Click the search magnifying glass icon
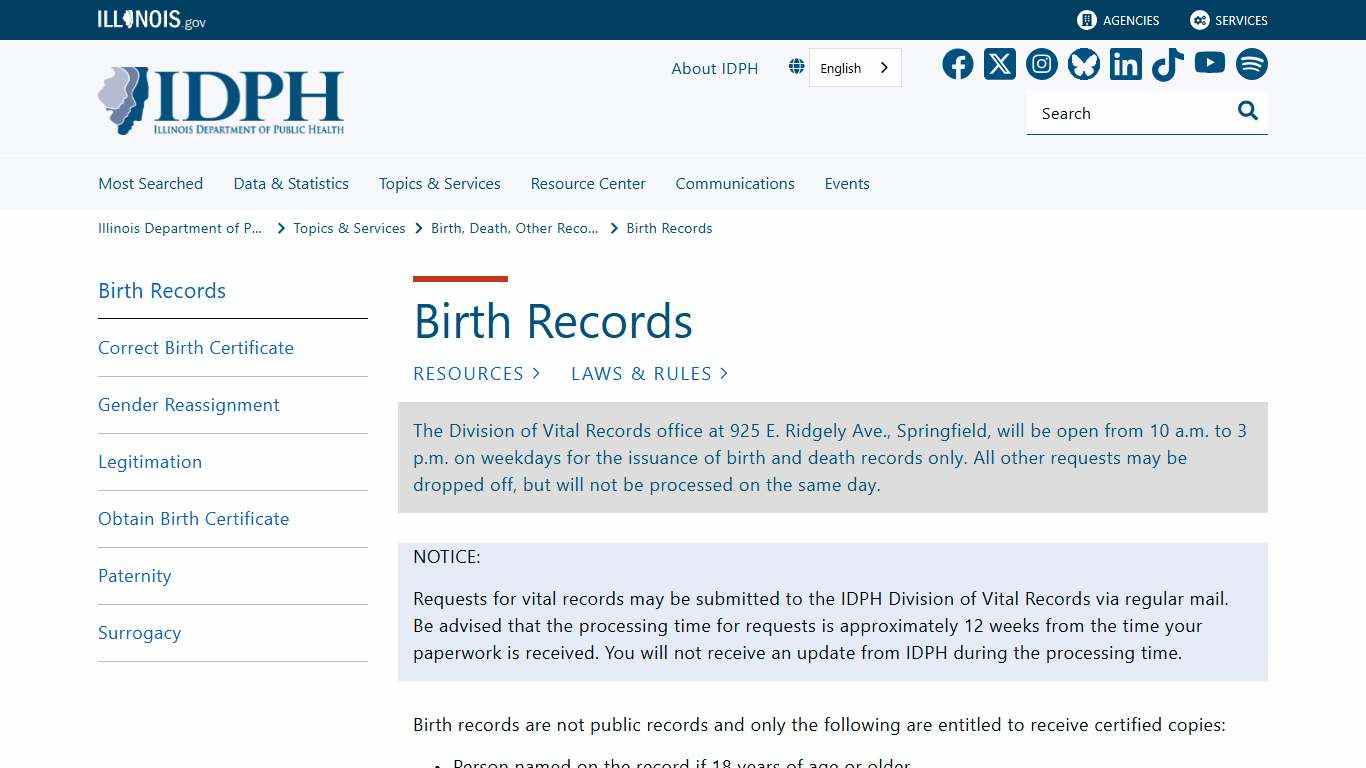 point(1247,111)
